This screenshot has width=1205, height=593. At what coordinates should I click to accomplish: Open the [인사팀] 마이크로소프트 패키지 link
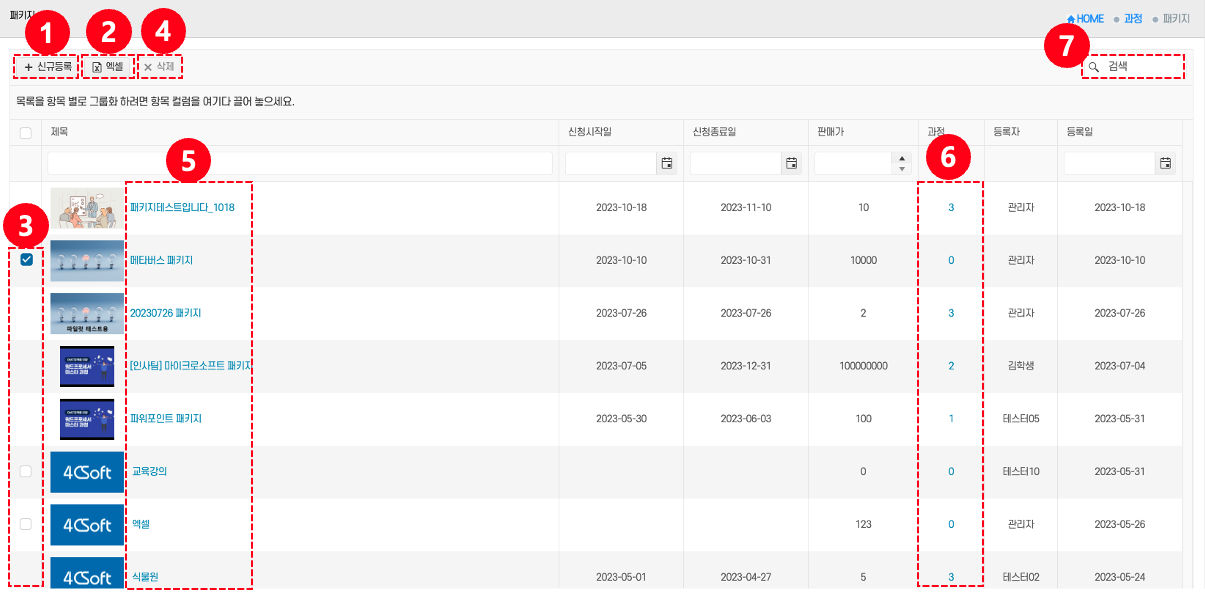click(190, 366)
